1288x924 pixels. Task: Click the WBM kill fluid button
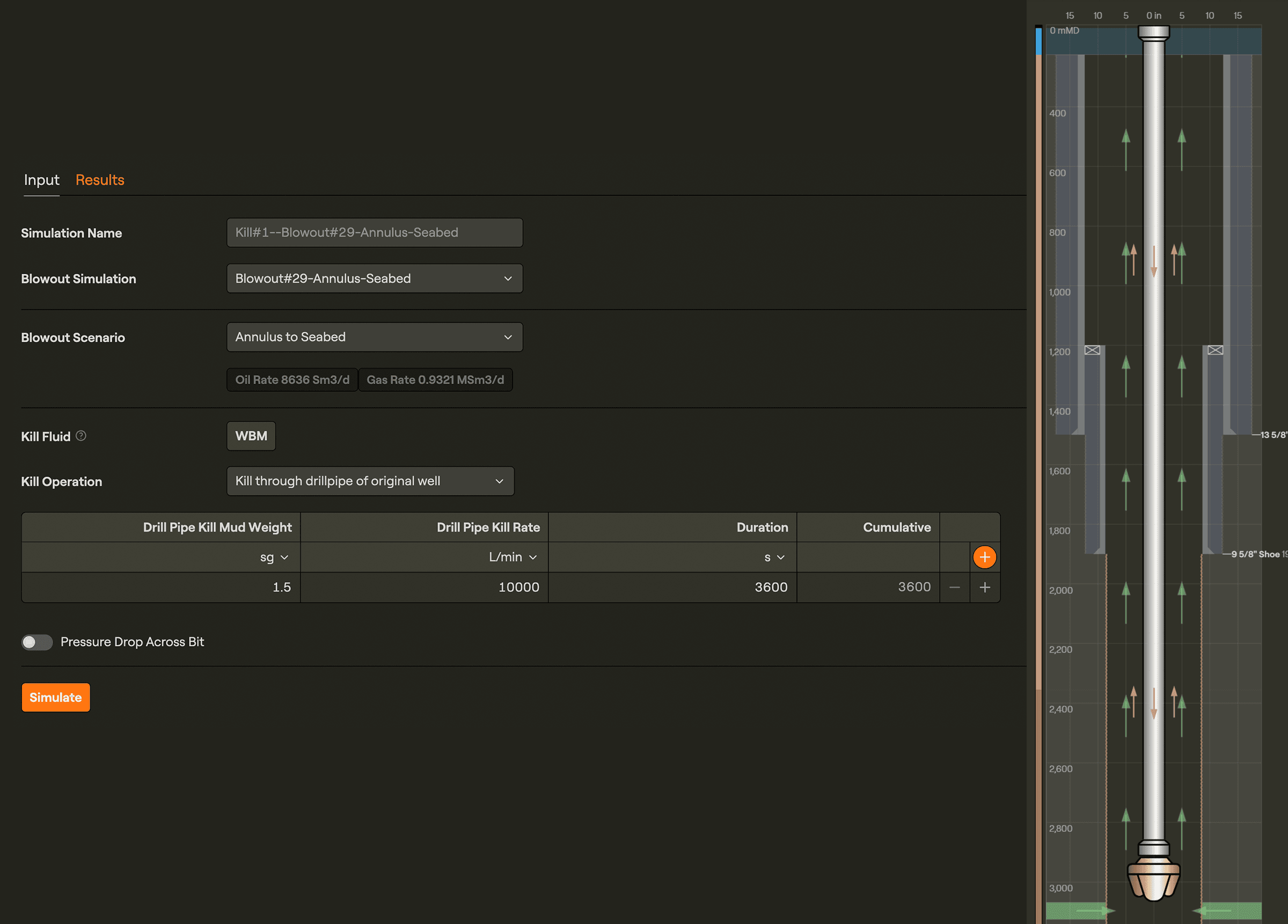(x=251, y=436)
